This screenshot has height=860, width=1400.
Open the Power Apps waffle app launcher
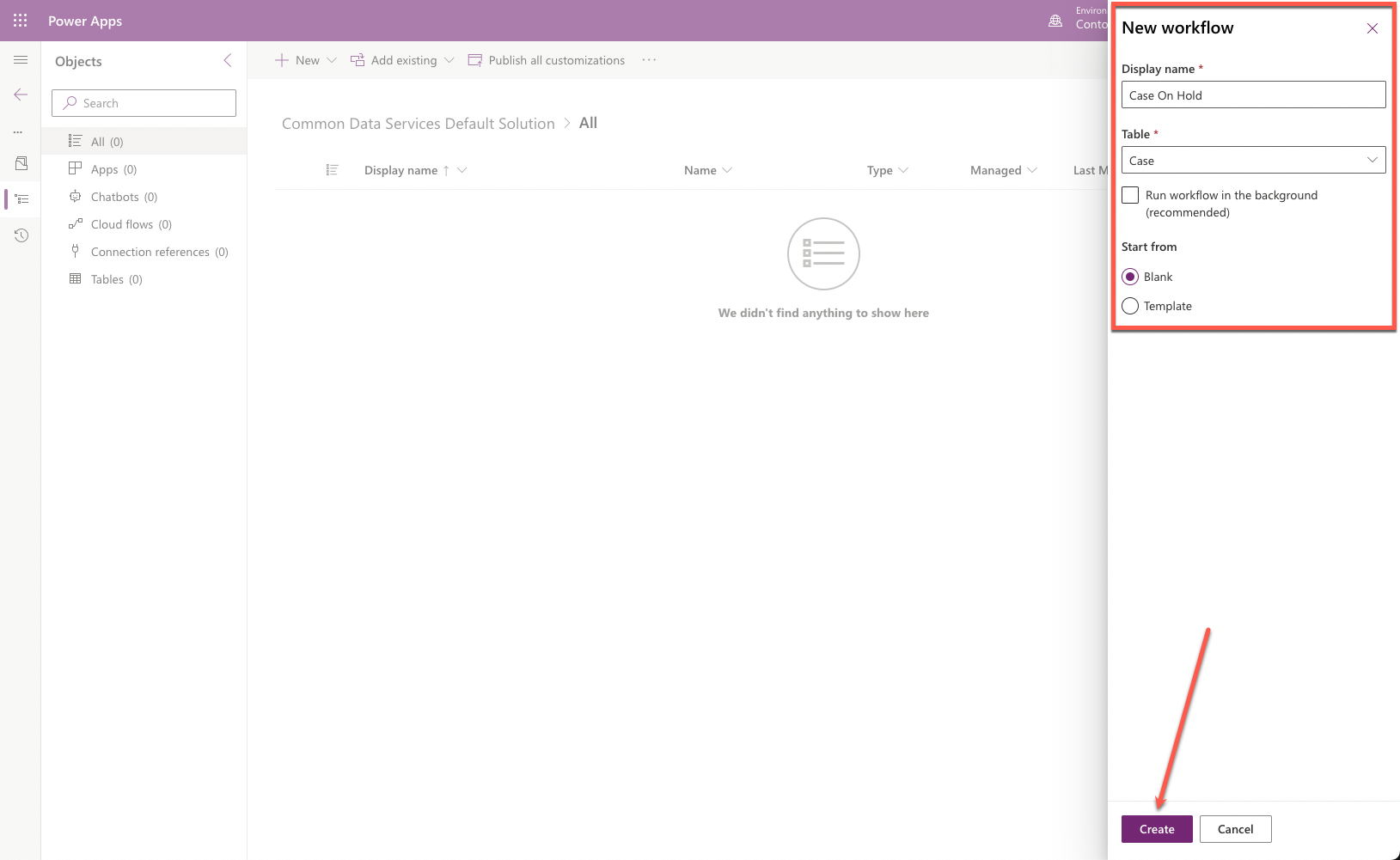(20, 20)
